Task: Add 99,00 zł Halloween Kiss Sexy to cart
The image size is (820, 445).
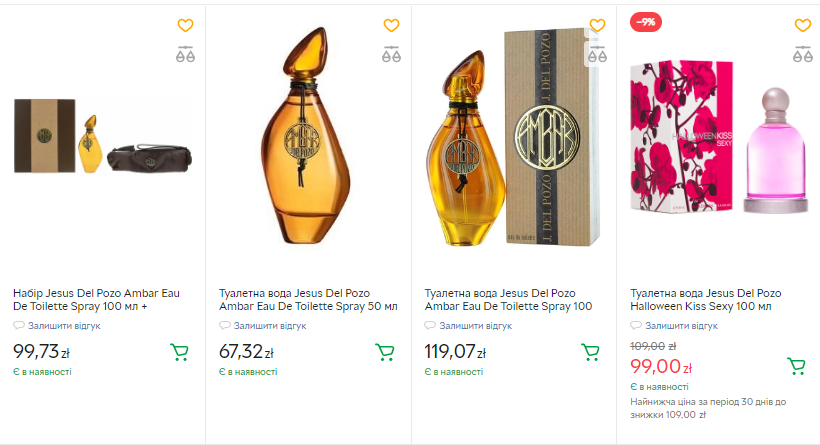Action: pos(797,366)
